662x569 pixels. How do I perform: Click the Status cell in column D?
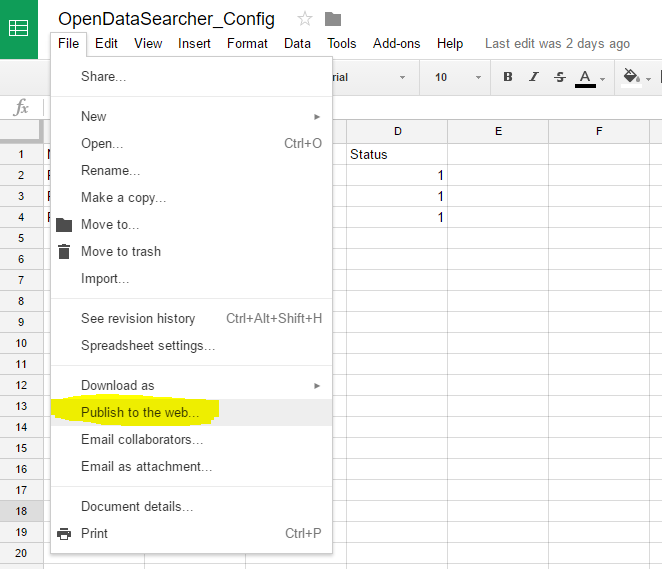pos(397,154)
